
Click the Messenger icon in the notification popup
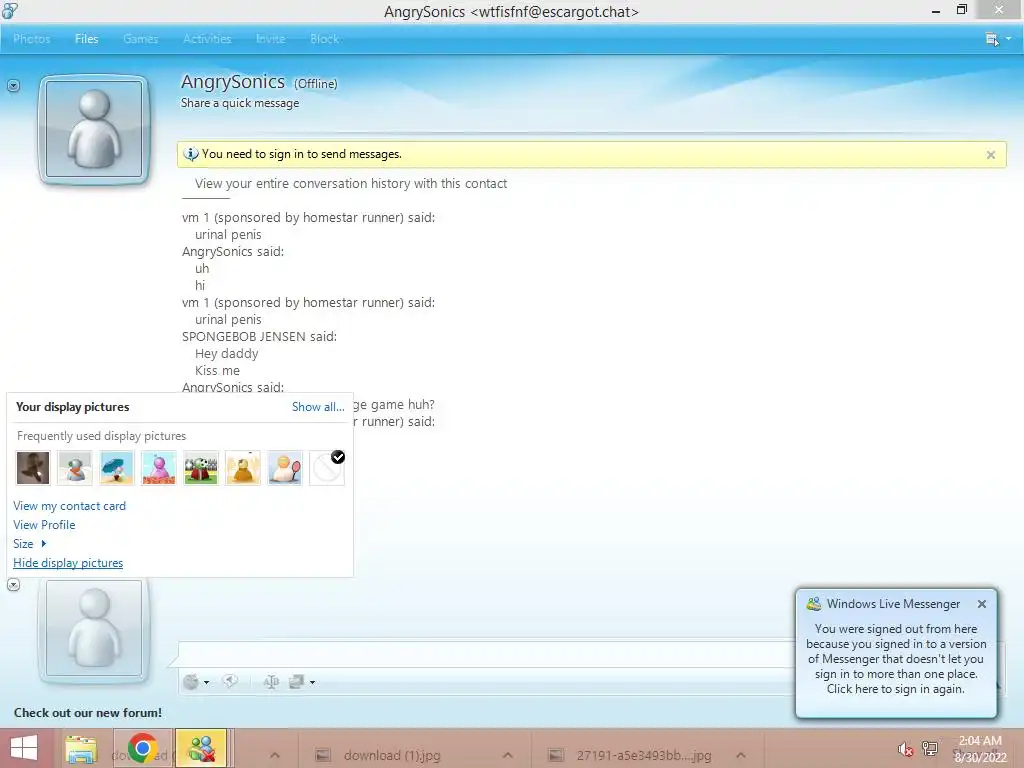tap(814, 604)
